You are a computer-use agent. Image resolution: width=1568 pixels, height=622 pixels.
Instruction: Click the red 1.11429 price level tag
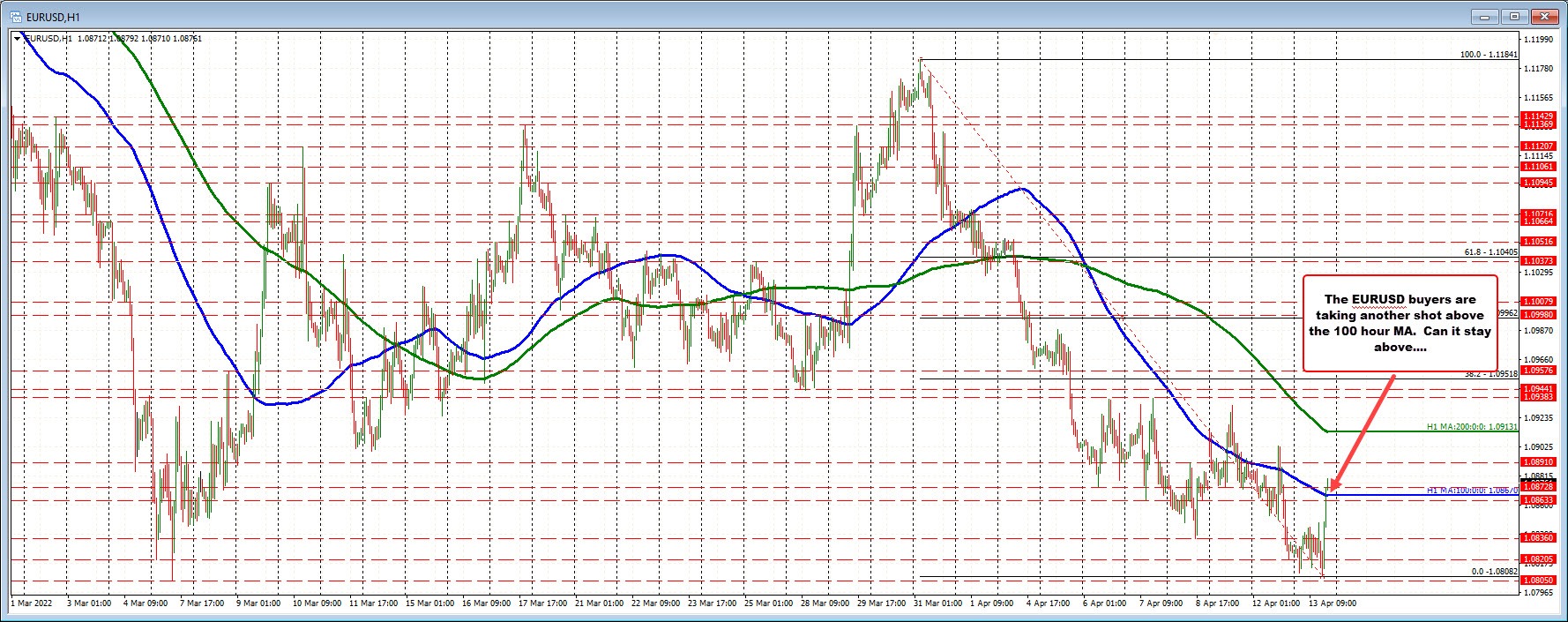click(1540, 116)
